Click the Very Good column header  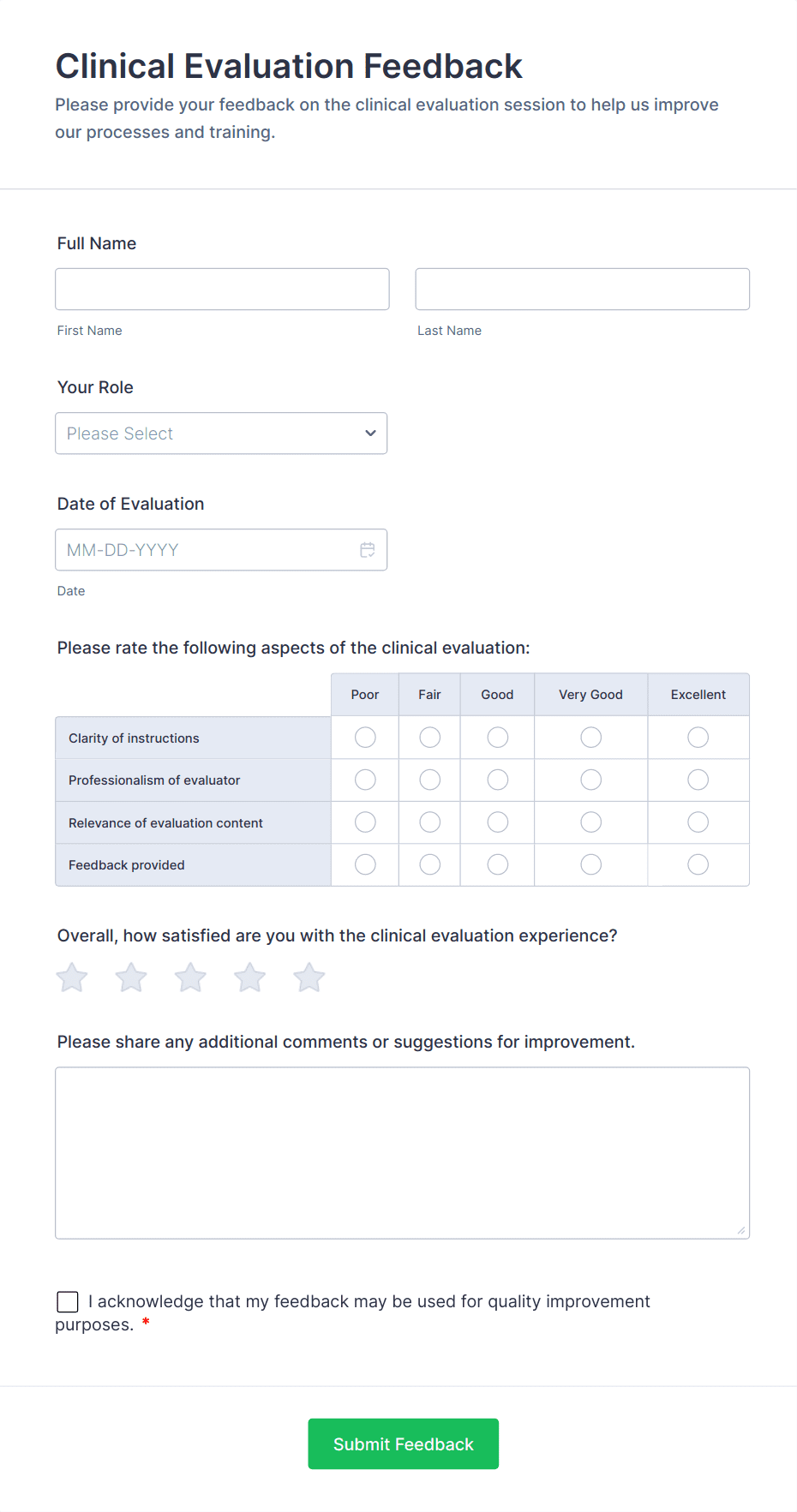(590, 694)
